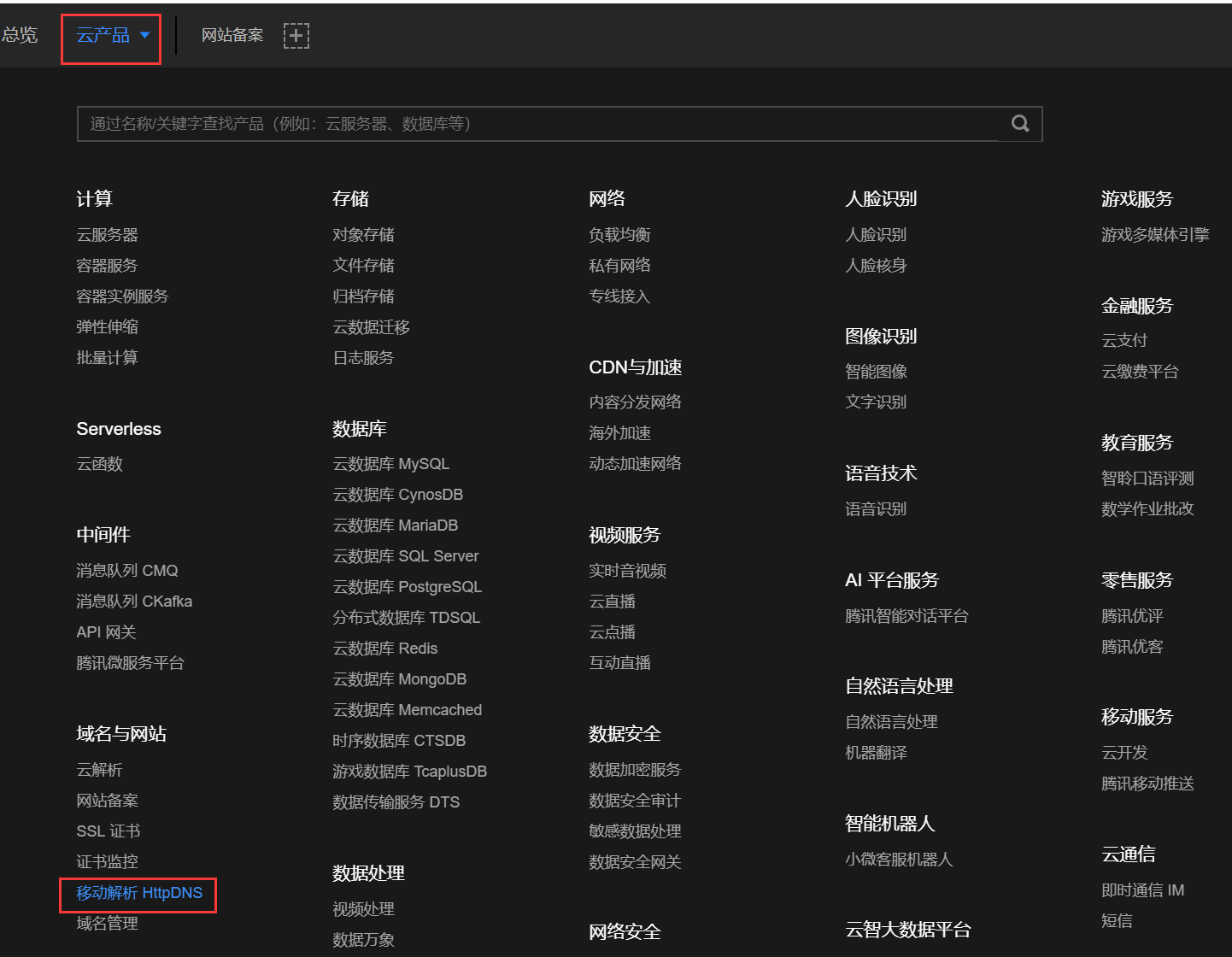Open 云数据库 MariaDB
Image resolution: width=1232 pixels, height=957 pixels.
point(396,525)
